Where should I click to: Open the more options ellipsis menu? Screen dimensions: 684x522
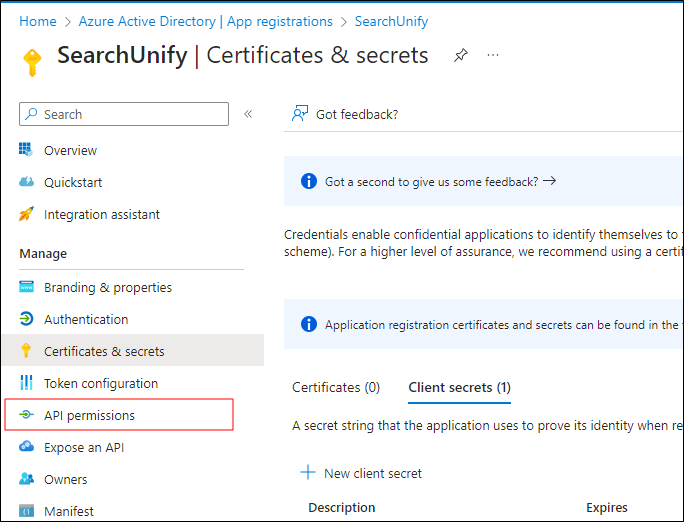(x=493, y=55)
